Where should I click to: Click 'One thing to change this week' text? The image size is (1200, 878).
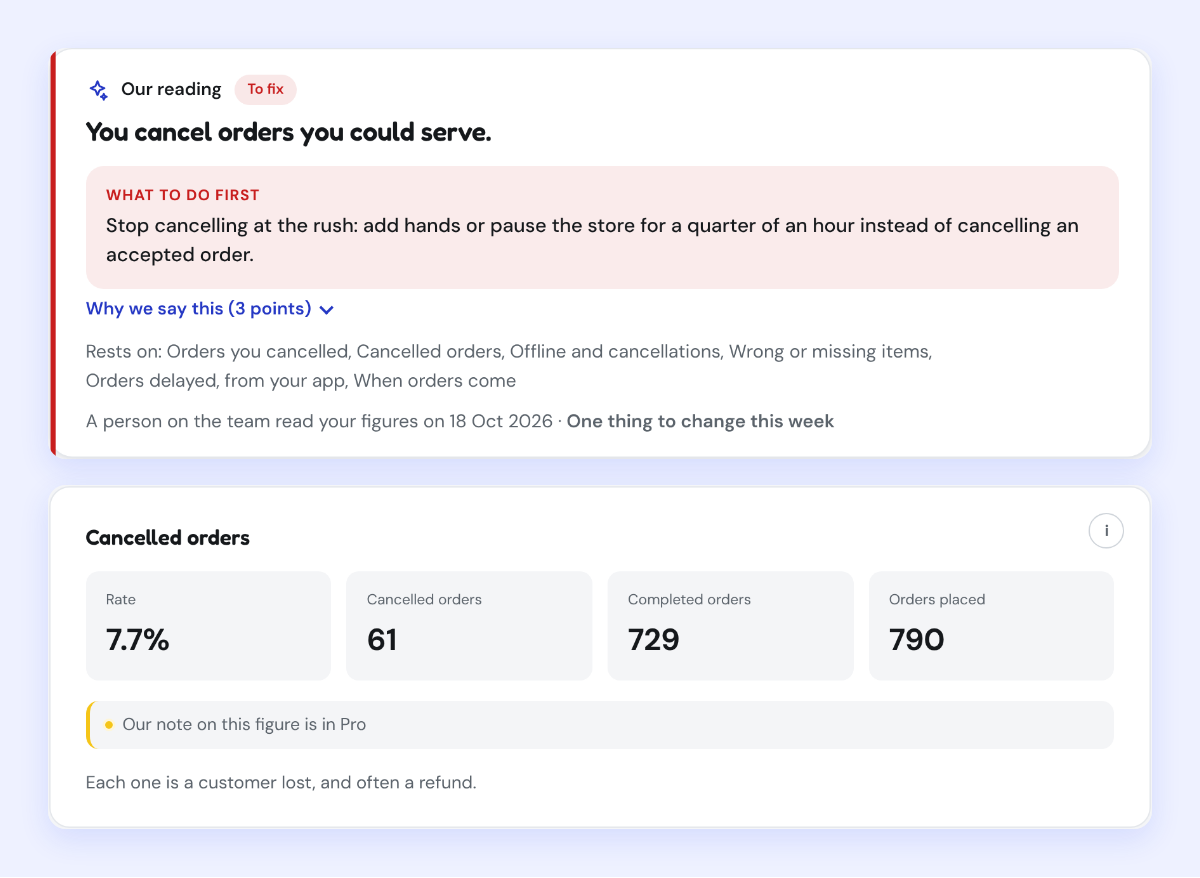pyautogui.click(x=700, y=421)
